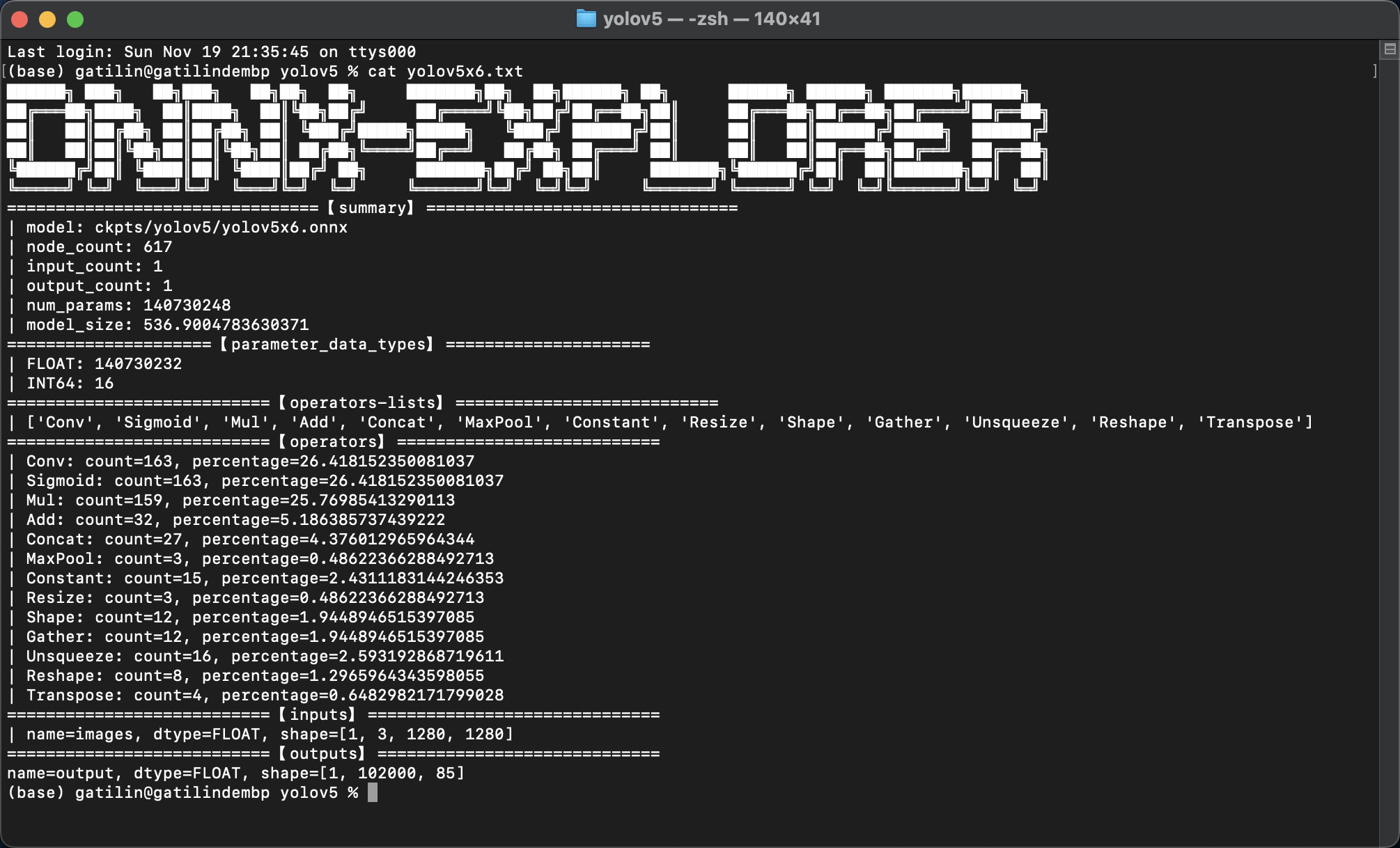The width and height of the screenshot is (1400, 848).
Task: Click the operators-lists bracket header
Action: pyautogui.click(x=362, y=402)
